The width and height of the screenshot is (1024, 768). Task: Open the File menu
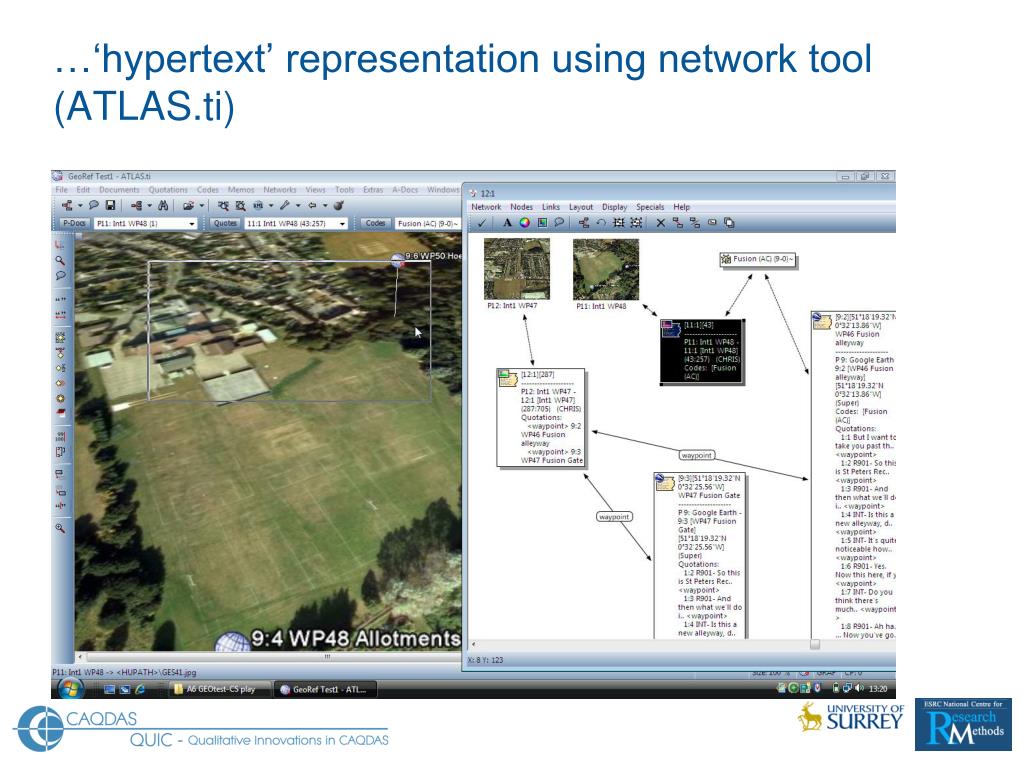tap(61, 189)
